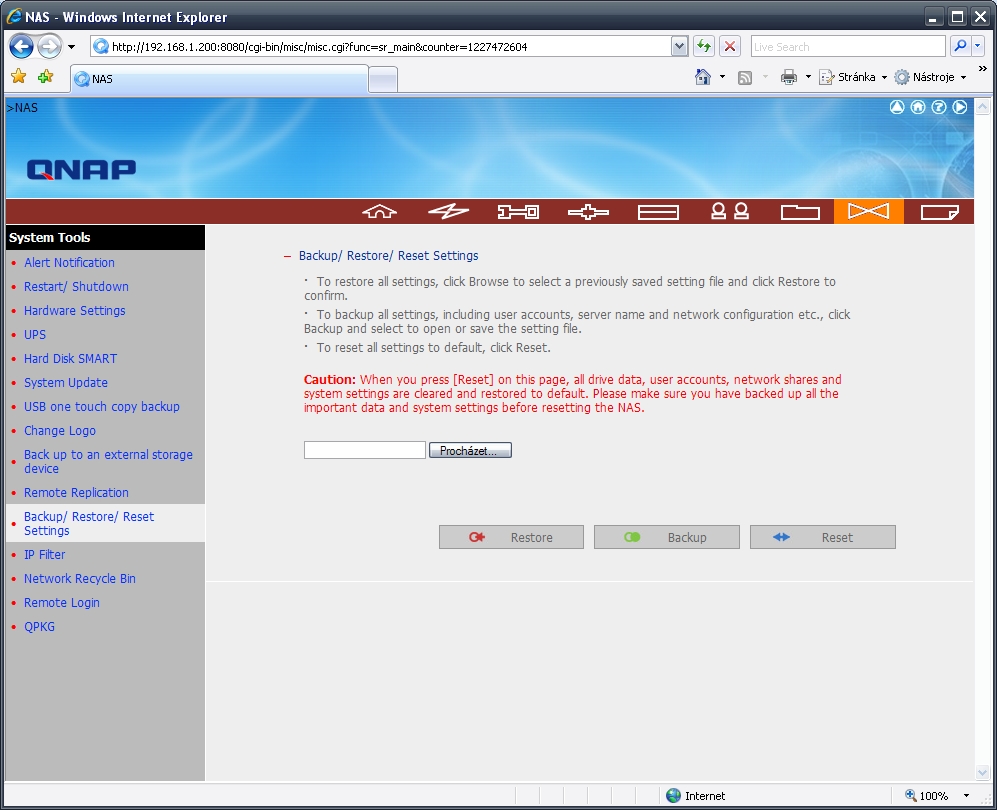Viewport: 997px width, 810px height.
Task: Open the Network Share folder icon
Action: pos(800,212)
